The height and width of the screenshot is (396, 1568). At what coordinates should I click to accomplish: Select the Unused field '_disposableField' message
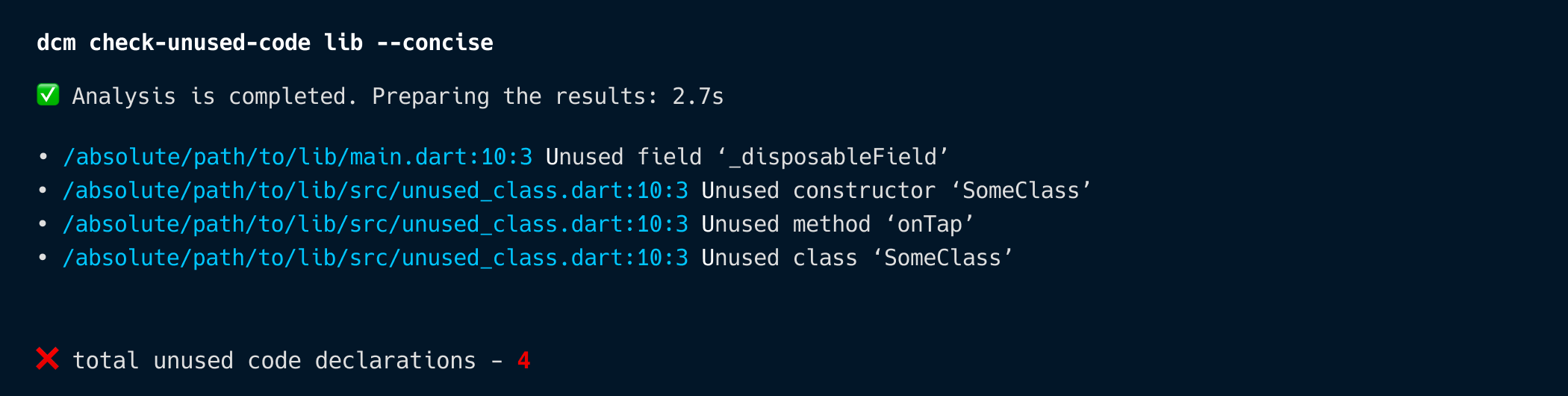click(x=747, y=157)
